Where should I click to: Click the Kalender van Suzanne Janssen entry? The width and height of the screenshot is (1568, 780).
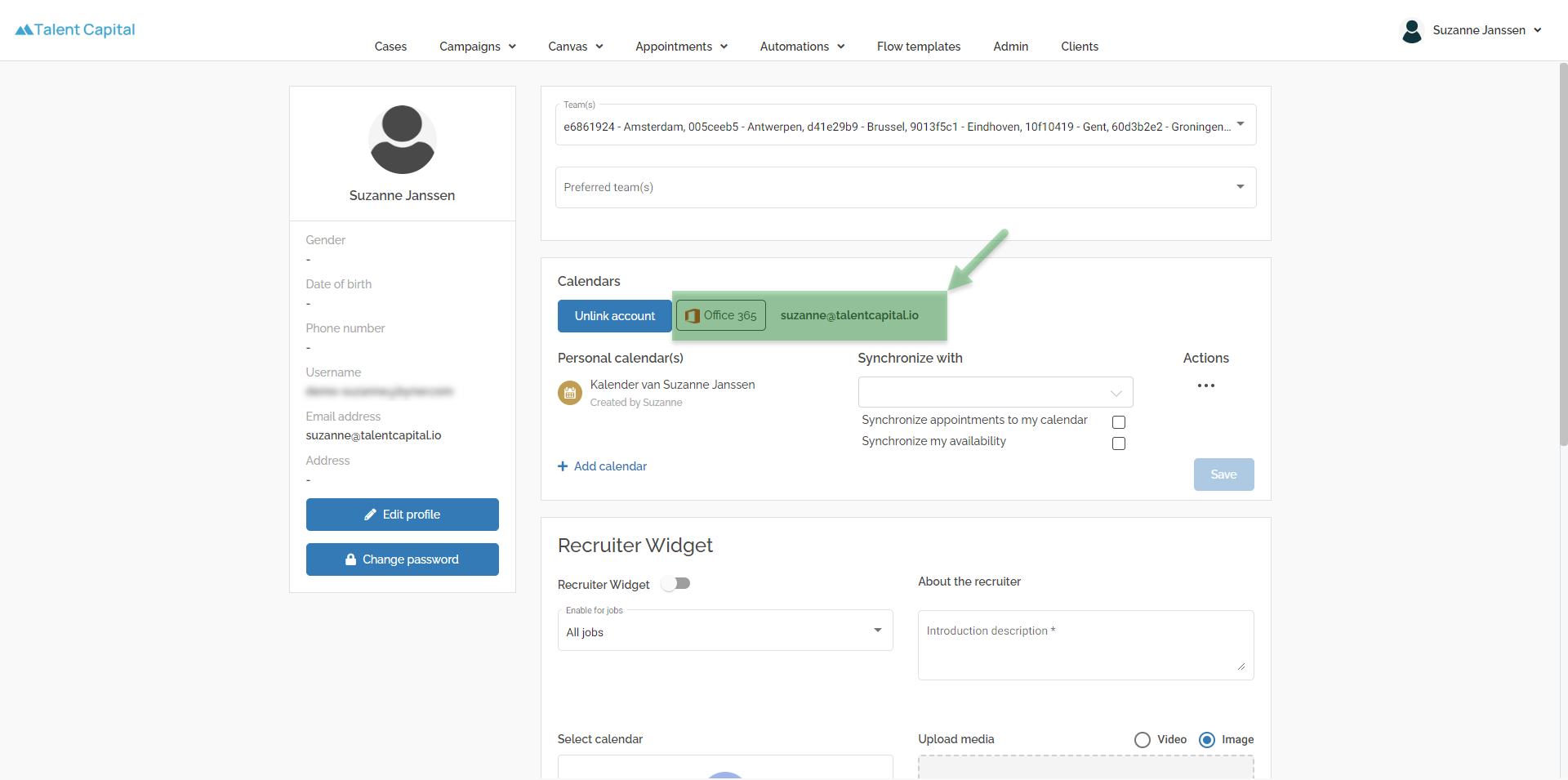(x=673, y=385)
